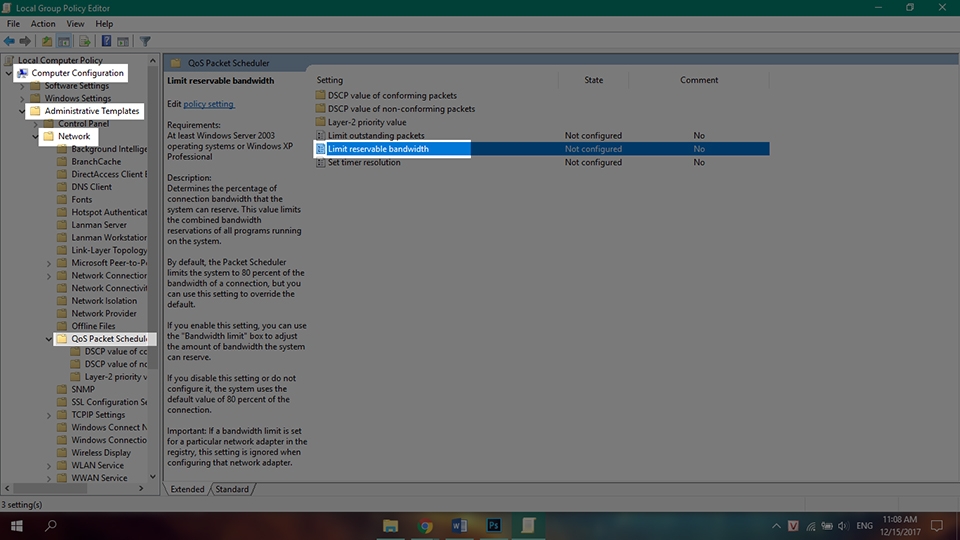Image resolution: width=960 pixels, height=540 pixels.
Task: Click the Windows Start button
Action: [17, 525]
